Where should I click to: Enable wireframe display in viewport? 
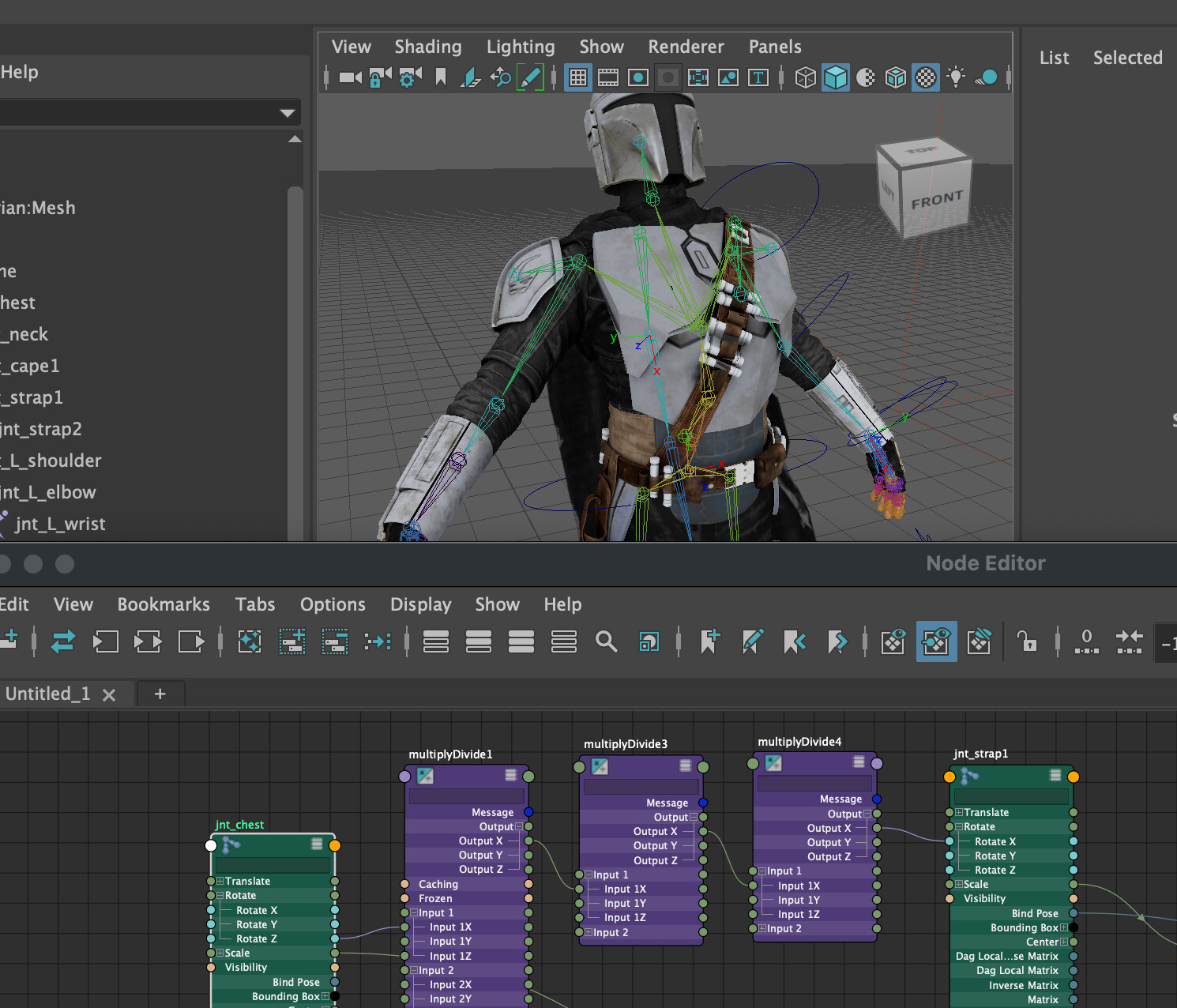(x=805, y=77)
